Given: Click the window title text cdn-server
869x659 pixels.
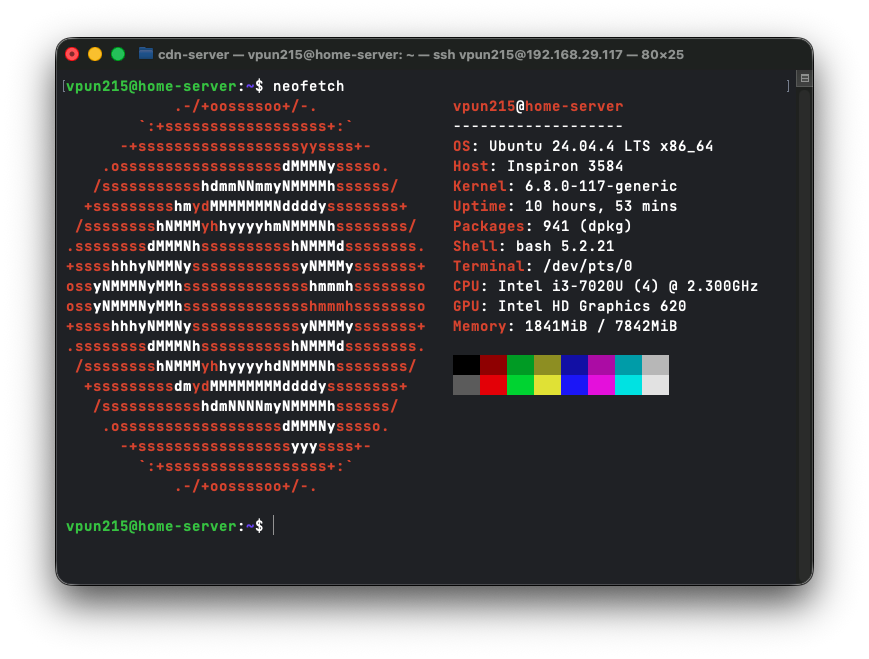Looking at the screenshot, I should 193,54.
